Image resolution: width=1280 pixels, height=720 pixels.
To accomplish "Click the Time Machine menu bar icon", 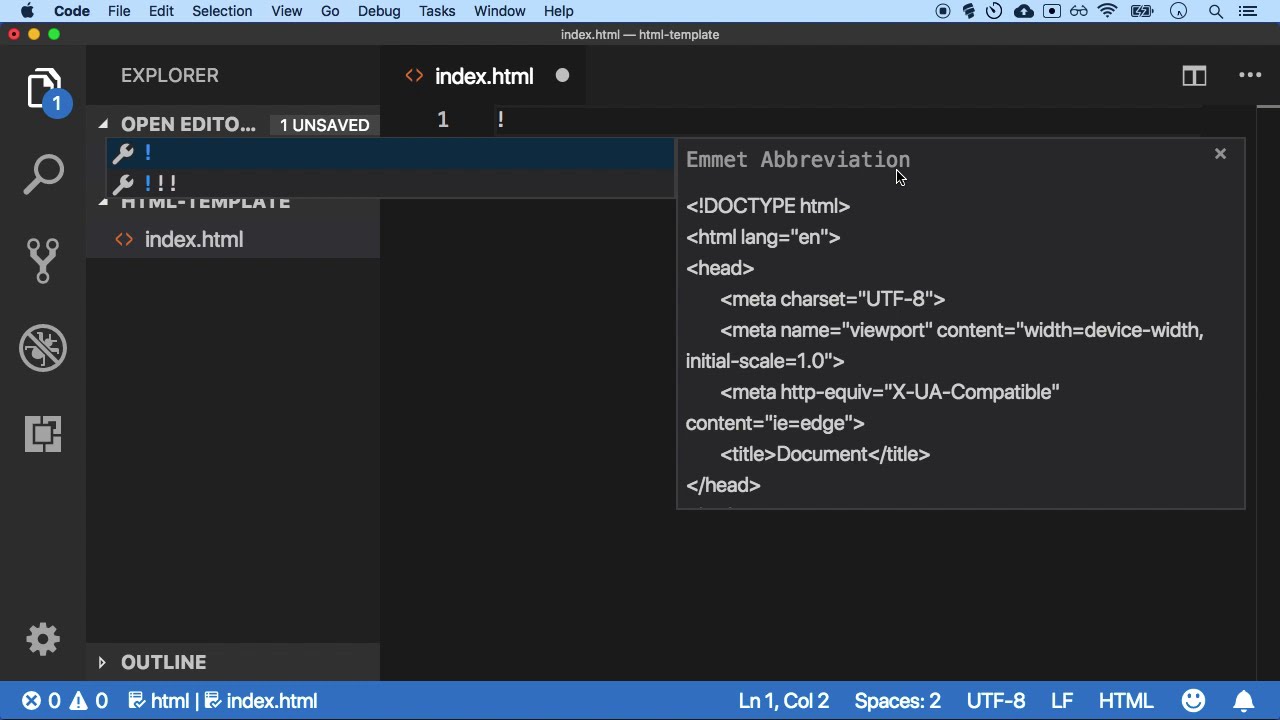I will 994,11.
